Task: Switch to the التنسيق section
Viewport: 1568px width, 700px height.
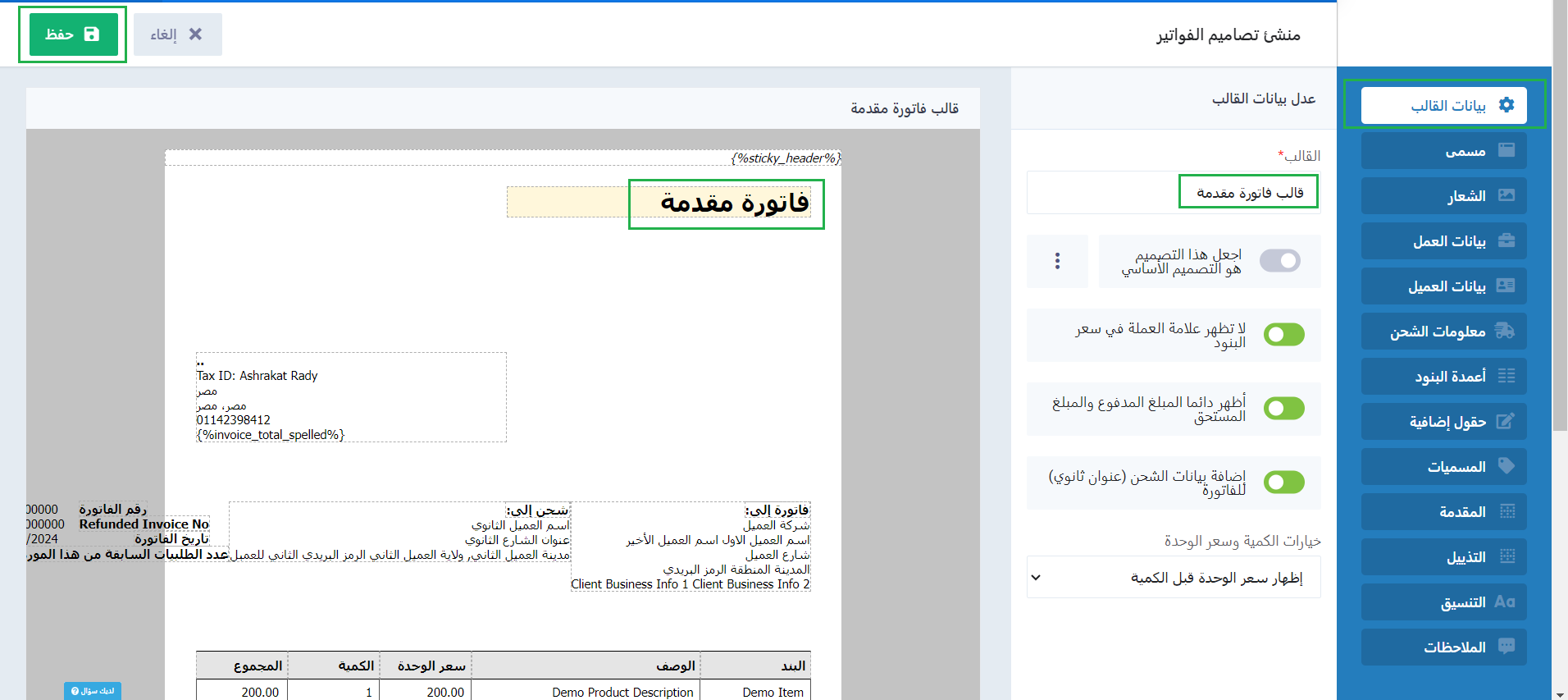Action: click(1444, 602)
